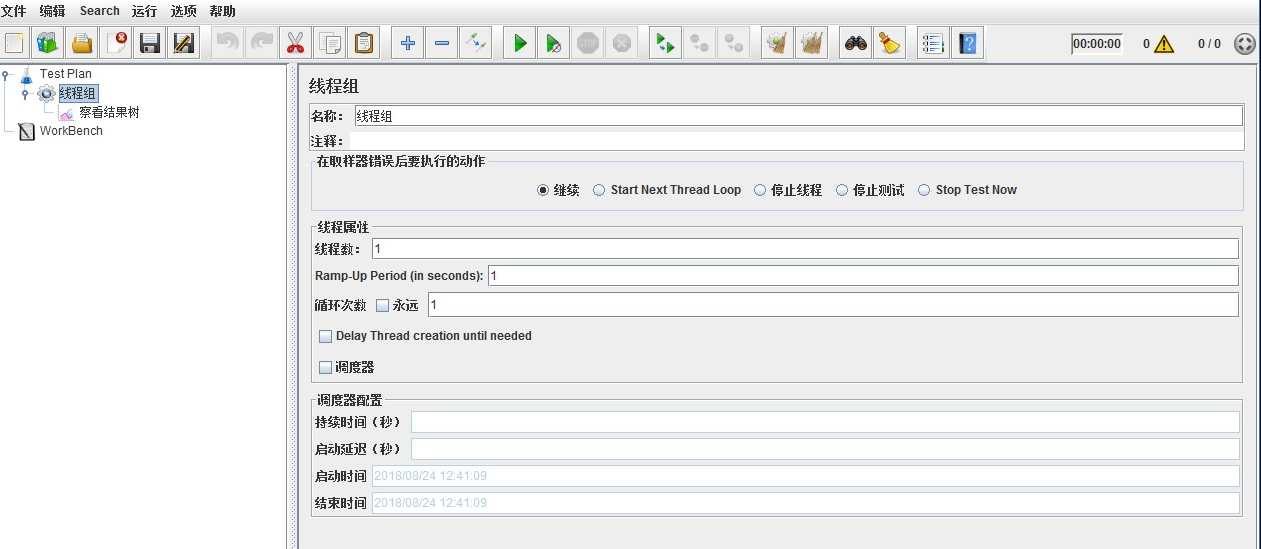Select Test Plan in the tree
The height and width of the screenshot is (549, 1261).
click(x=66, y=74)
